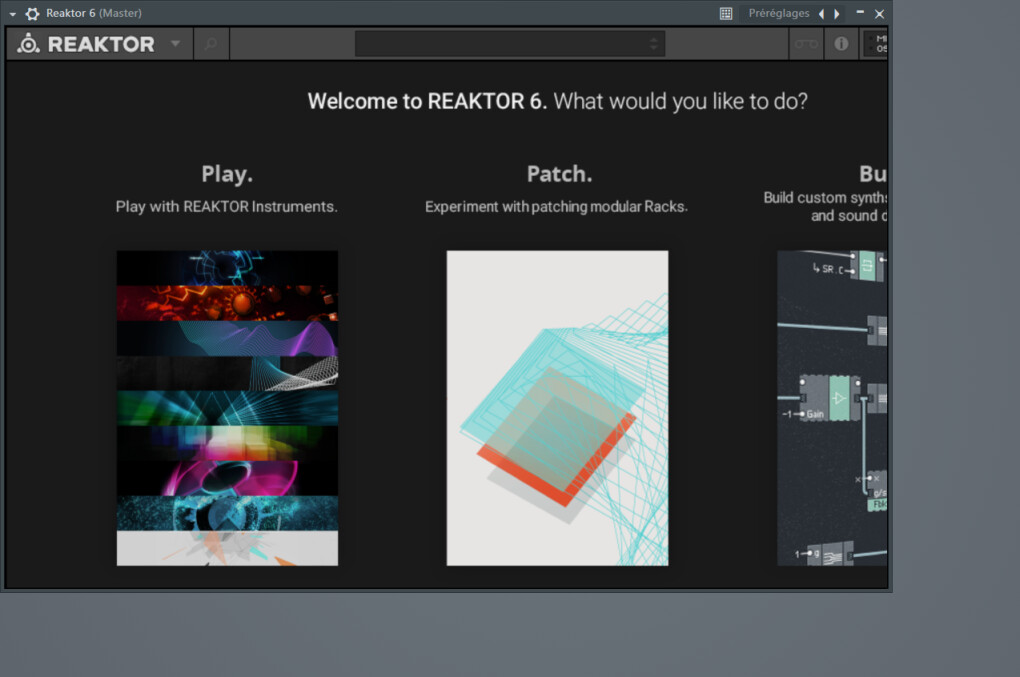Open the plugin options arrow in title bar
The height and width of the screenshot is (677, 1020).
12,14
